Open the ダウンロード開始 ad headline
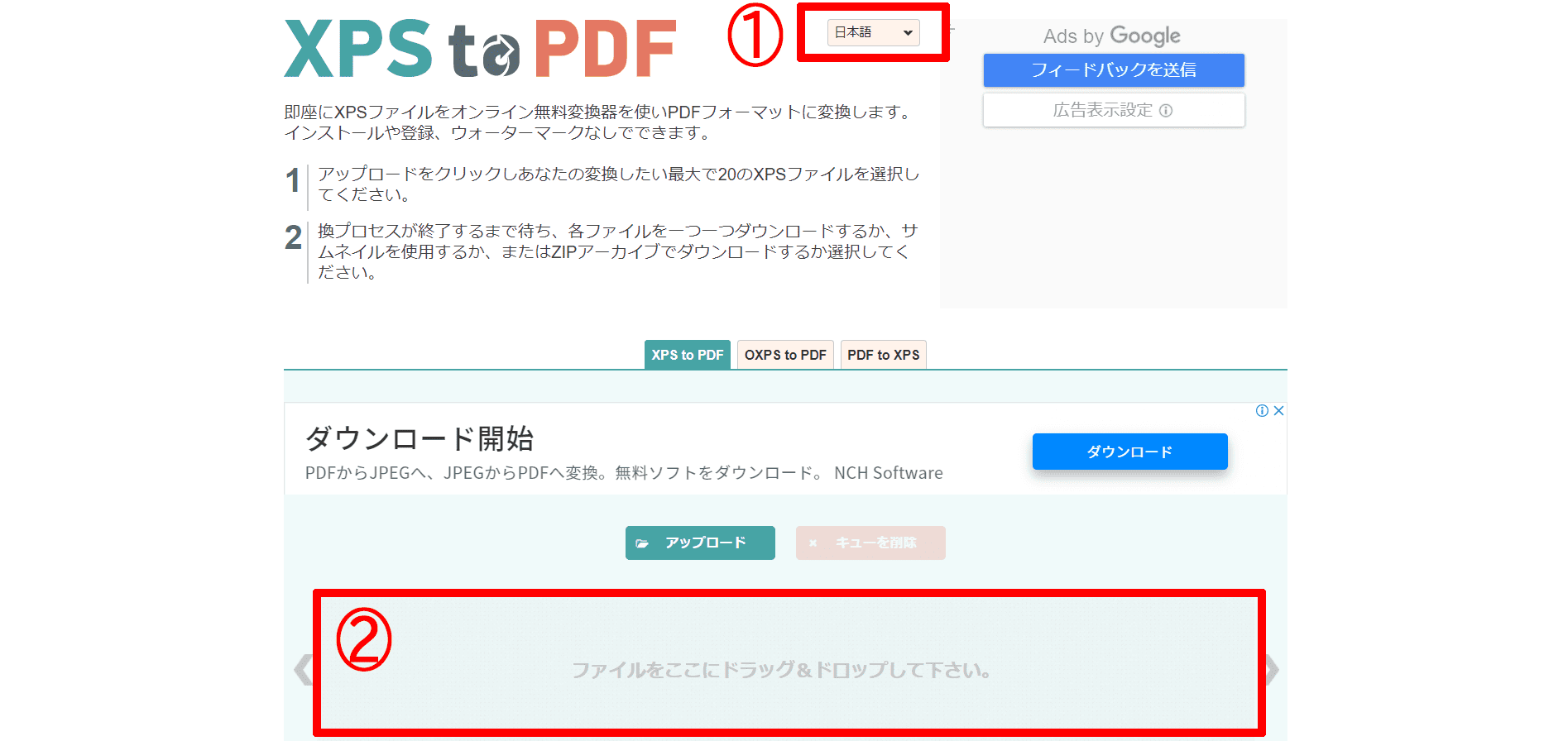The width and height of the screenshot is (1568, 741). tap(419, 438)
